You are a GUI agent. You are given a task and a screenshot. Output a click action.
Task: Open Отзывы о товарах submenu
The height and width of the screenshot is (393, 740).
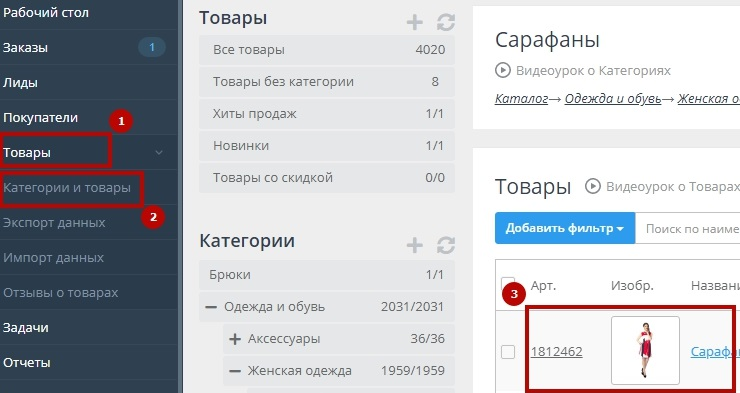tap(60, 293)
